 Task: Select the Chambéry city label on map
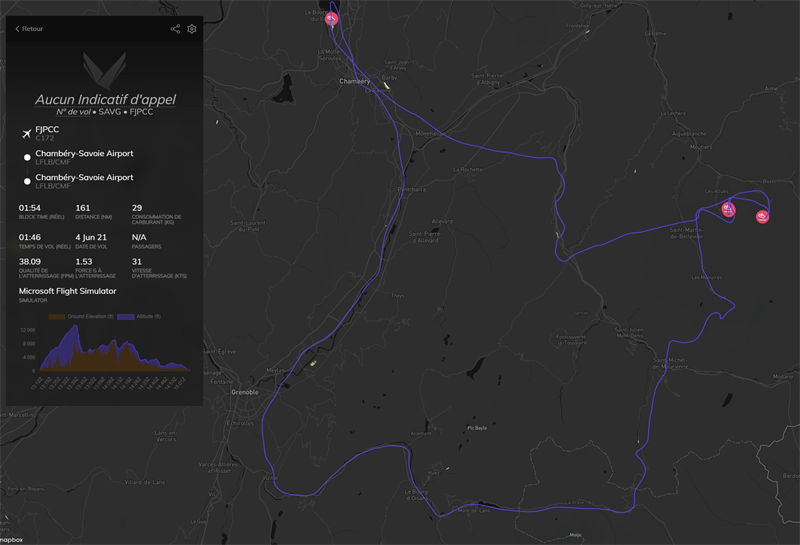click(355, 81)
